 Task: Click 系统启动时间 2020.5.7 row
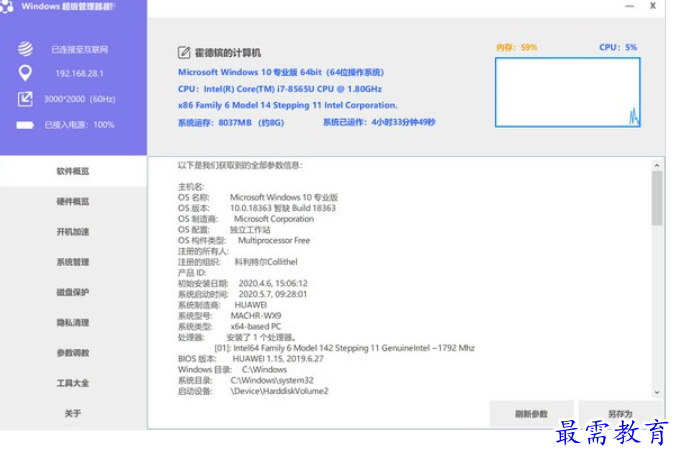point(242,294)
